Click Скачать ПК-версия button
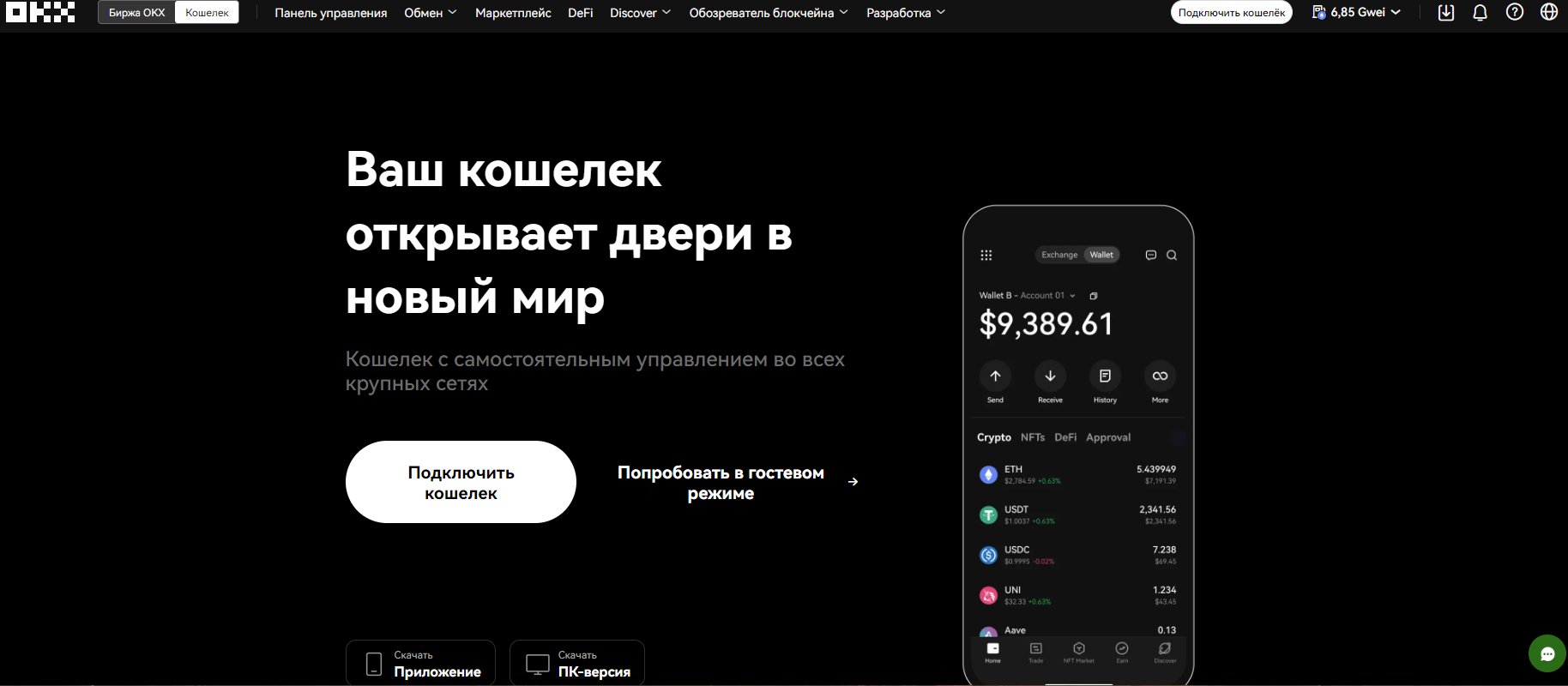The height and width of the screenshot is (686, 1568). 577,663
